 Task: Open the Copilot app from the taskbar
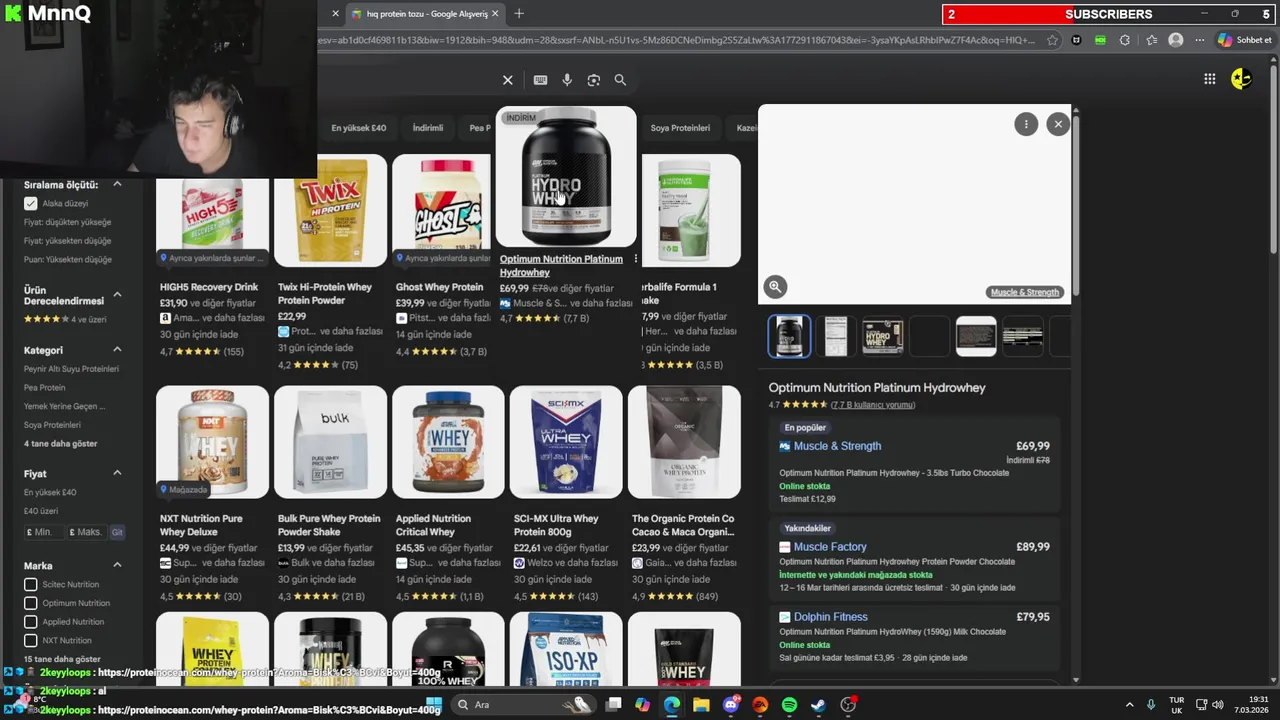pyautogui.click(x=643, y=705)
